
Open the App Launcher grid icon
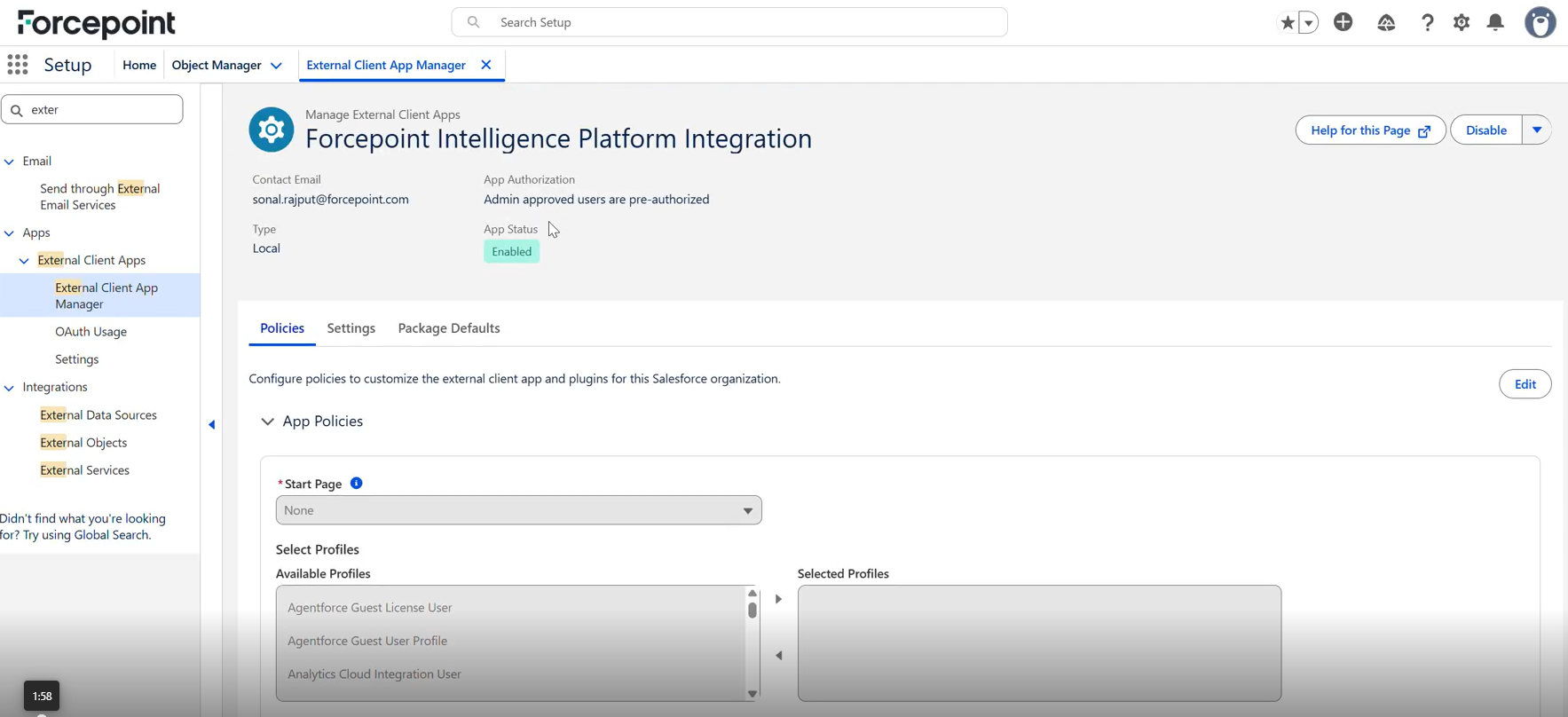18,65
